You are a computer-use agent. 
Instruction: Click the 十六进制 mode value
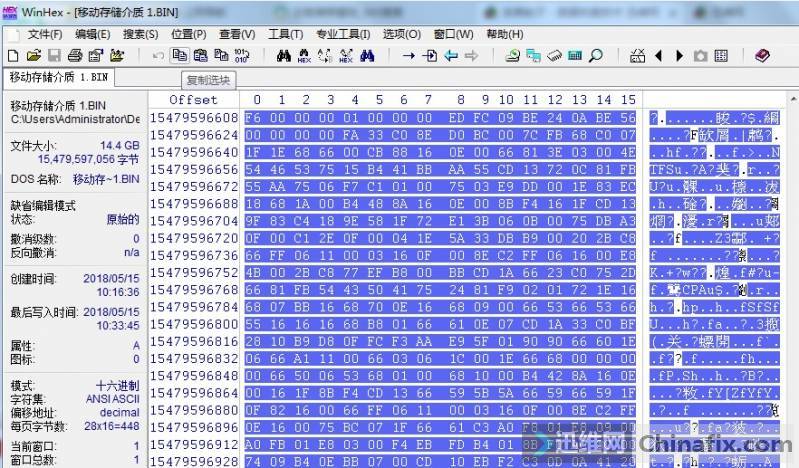click(118, 385)
